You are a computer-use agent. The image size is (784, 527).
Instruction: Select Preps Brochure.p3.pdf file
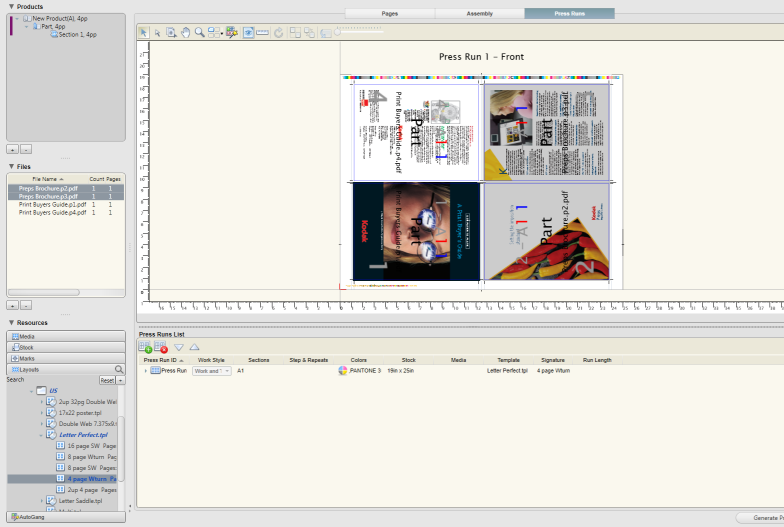coord(66,196)
